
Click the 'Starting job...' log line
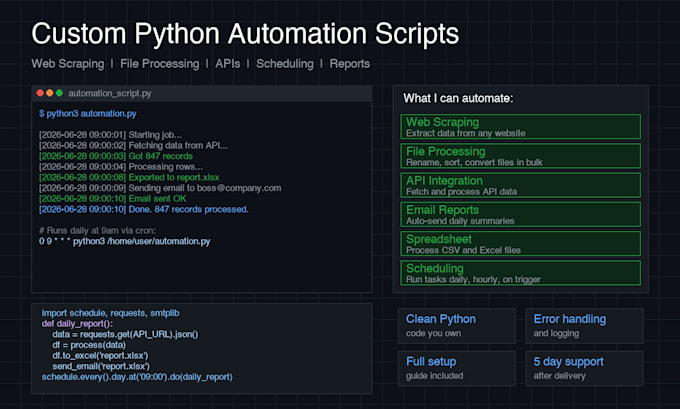pyautogui.click(x=110, y=135)
